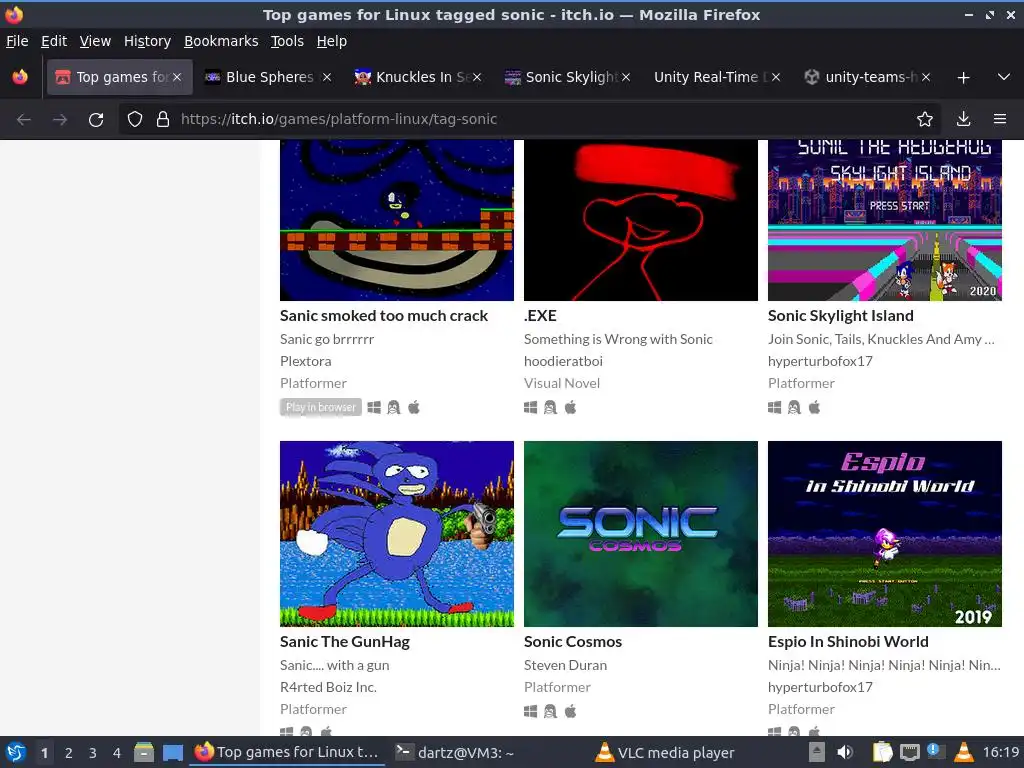Visit hyperturbofox17 under Sonic Skylight Island
This screenshot has height=768, width=1024.
[820, 361]
